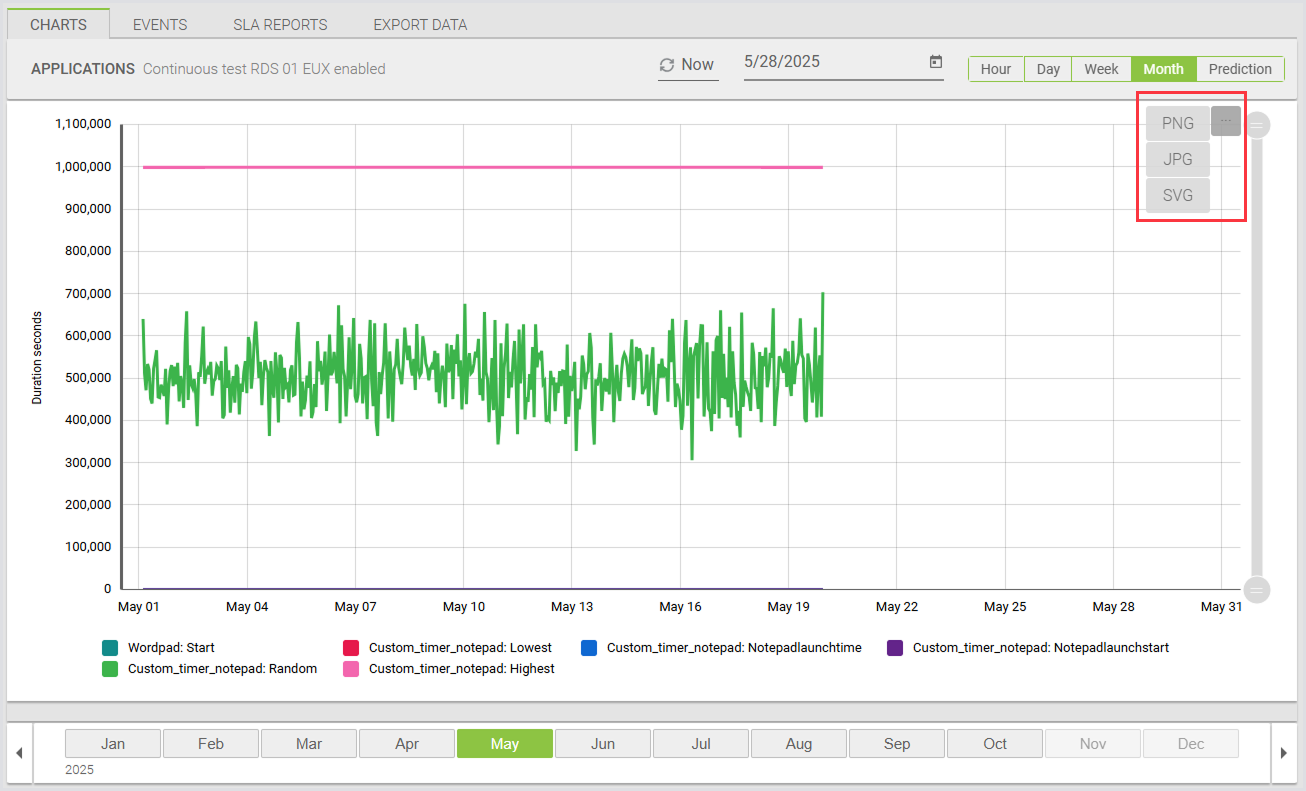Click the date input field 5/28/2025
Viewport: 1306px width, 791px height.
tap(830, 62)
